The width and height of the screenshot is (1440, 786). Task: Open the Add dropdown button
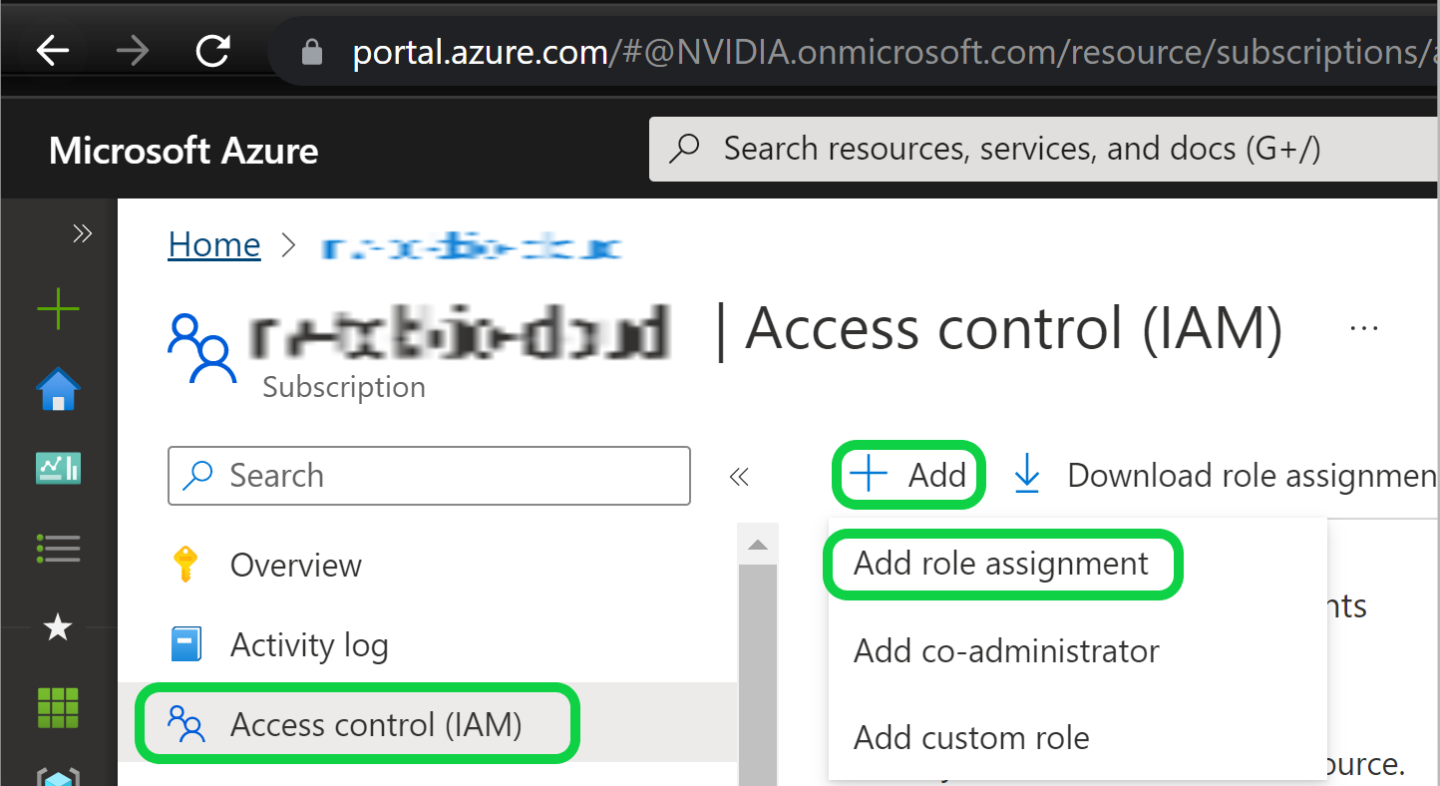(909, 475)
